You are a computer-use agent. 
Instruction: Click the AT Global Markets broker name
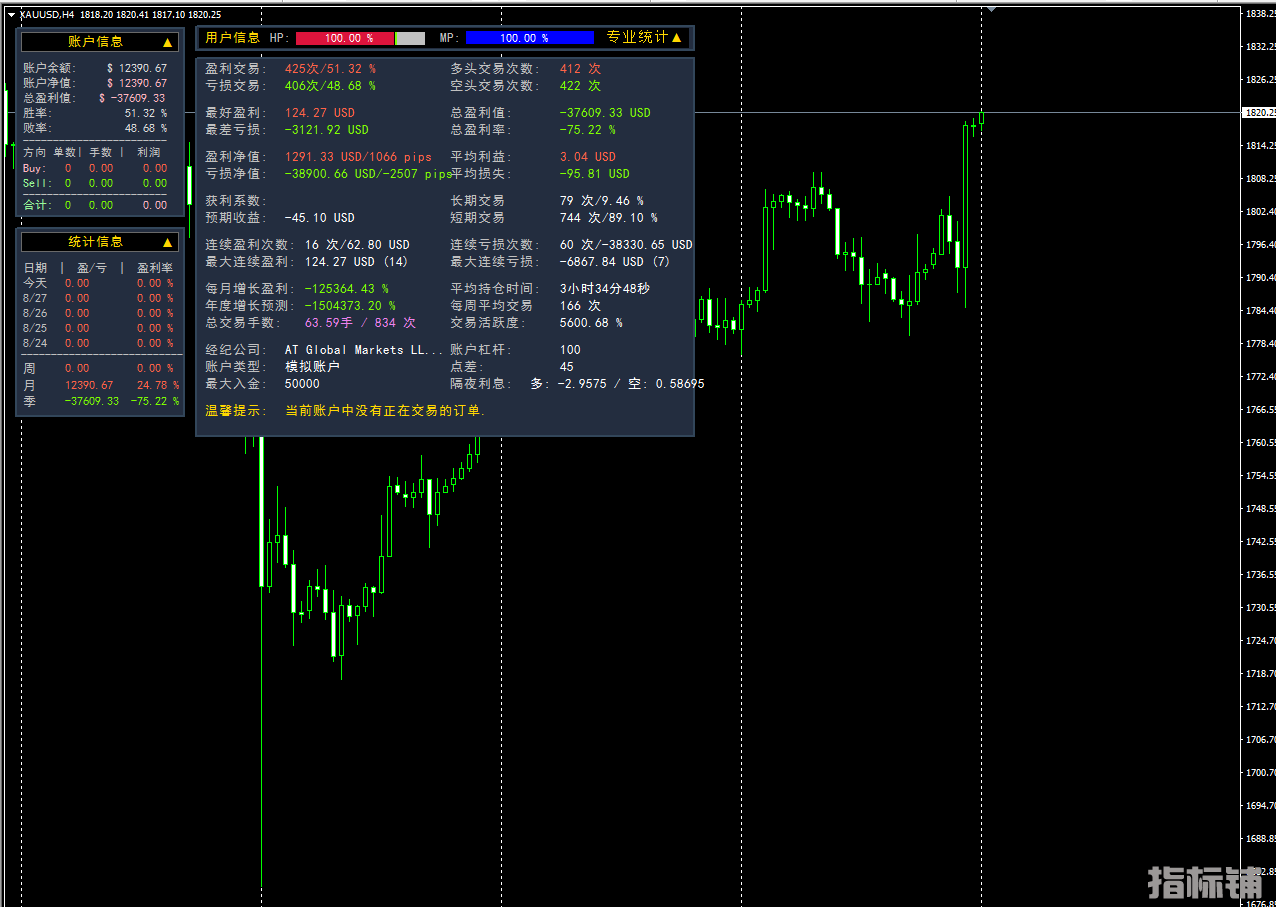tap(363, 350)
